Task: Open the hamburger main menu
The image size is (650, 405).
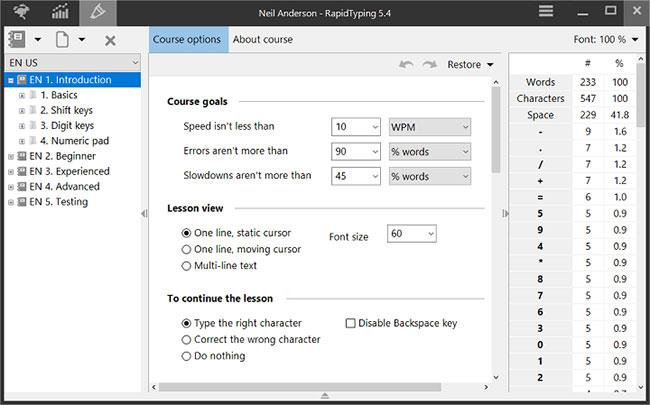Action: [546, 11]
